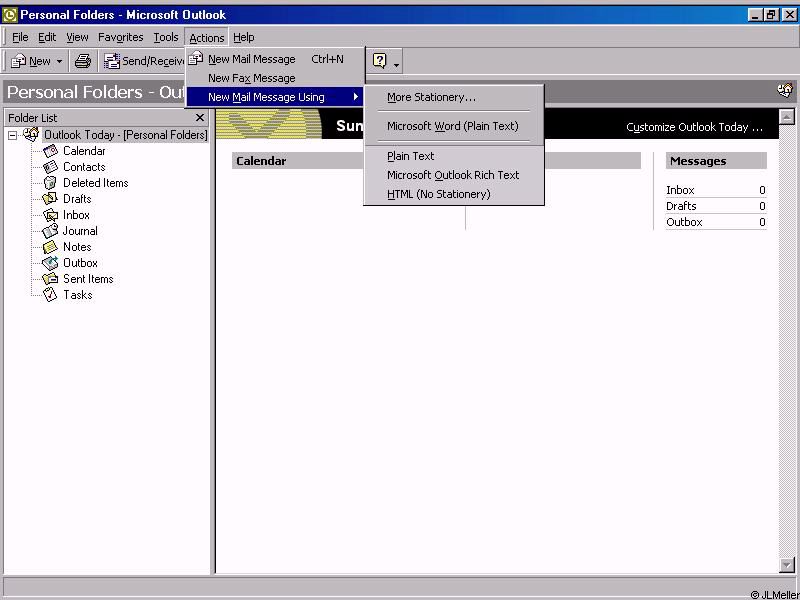Select More Stationery option
Image resolution: width=800 pixels, height=600 pixels.
454,97
